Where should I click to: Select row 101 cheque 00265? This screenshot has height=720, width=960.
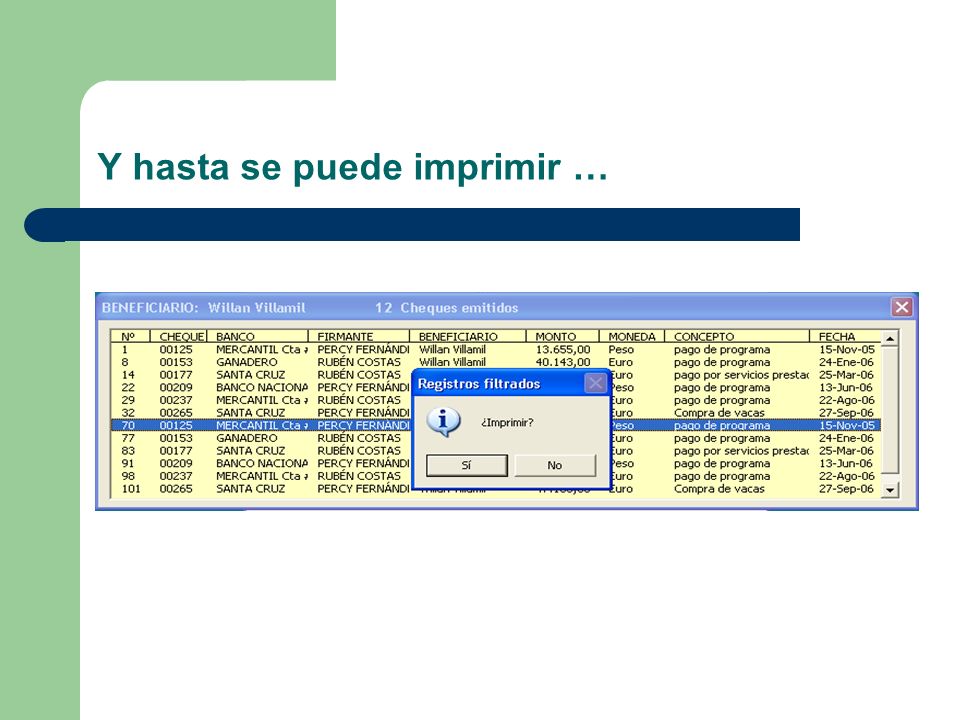point(495,489)
